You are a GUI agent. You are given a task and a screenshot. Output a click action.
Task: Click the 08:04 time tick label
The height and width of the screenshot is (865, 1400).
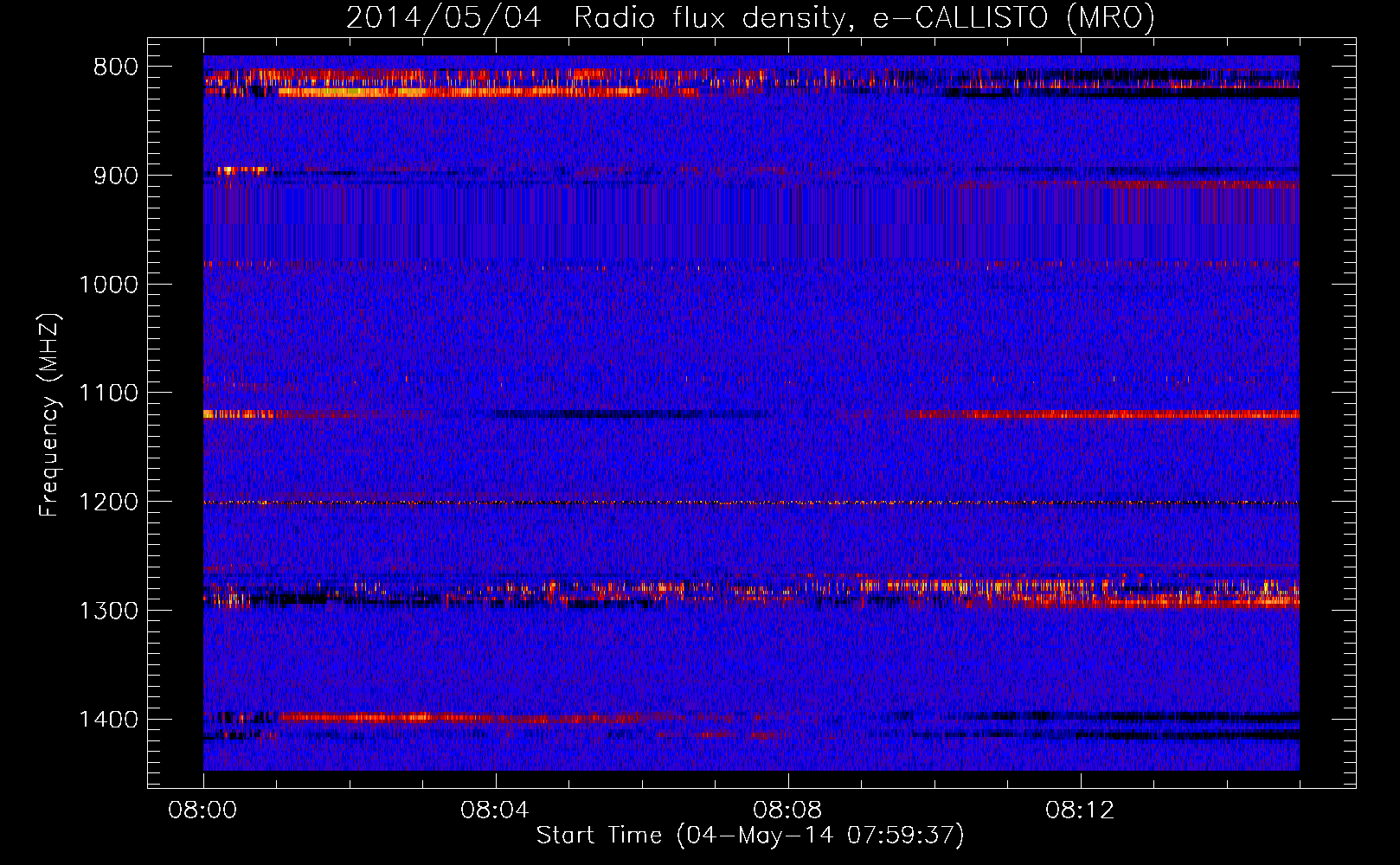pos(495,811)
